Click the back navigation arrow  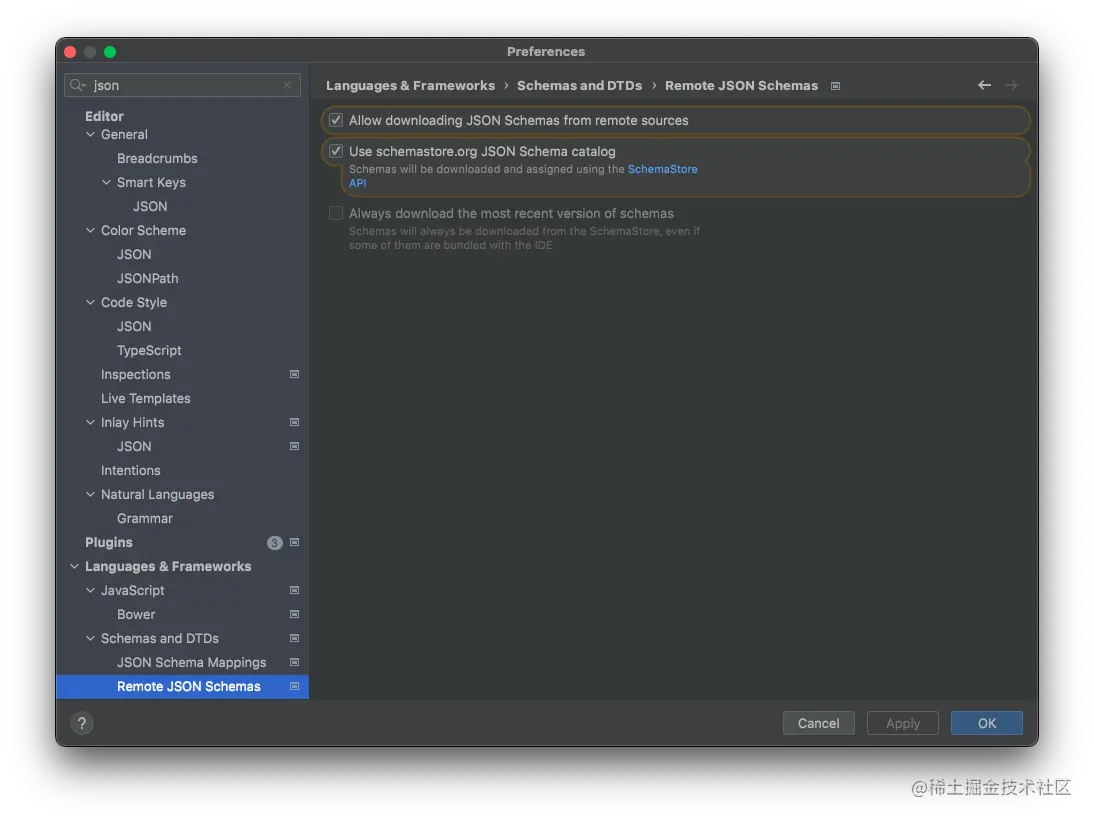[x=984, y=86]
